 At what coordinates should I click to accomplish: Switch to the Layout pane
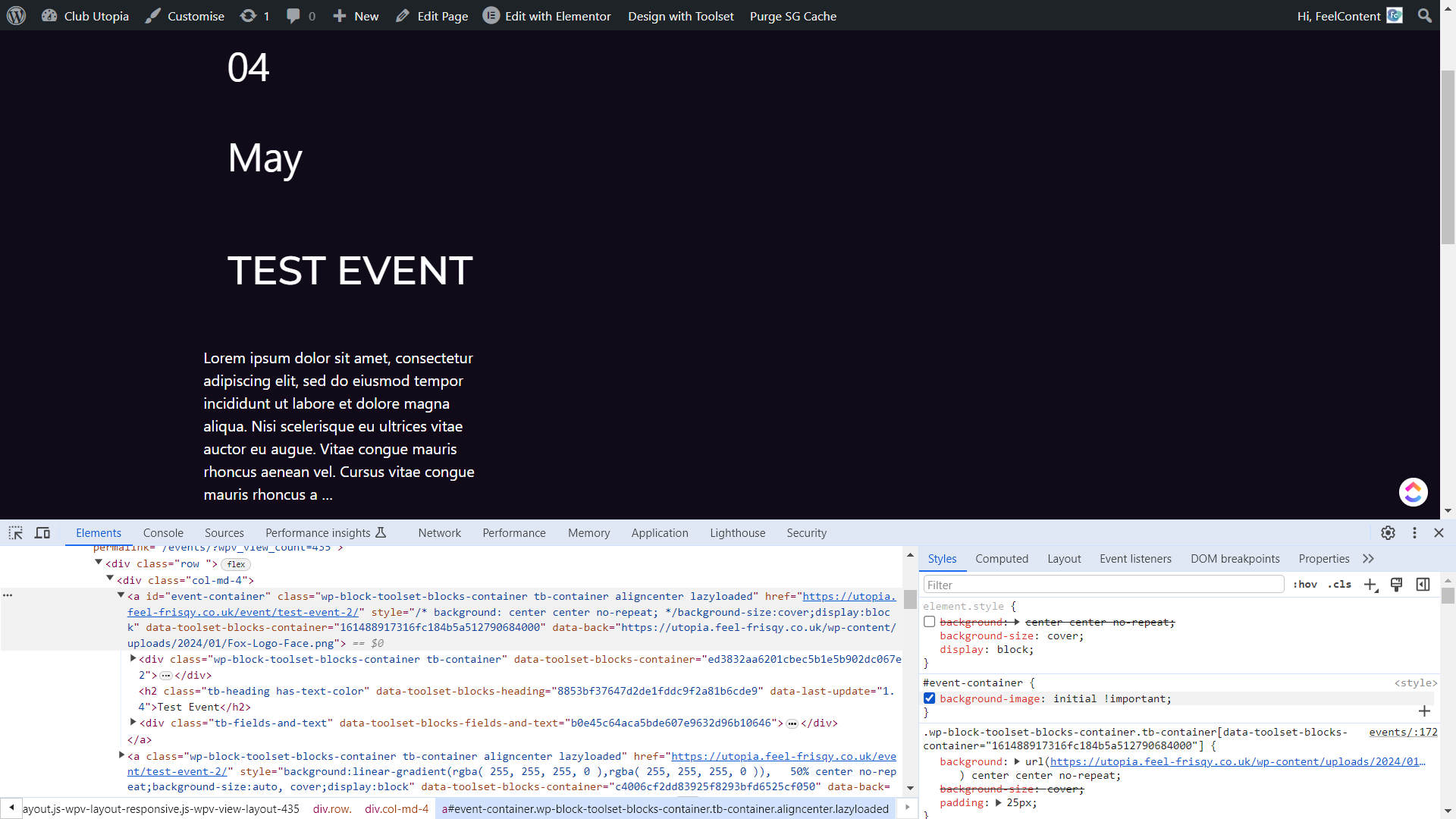click(x=1064, y=559)
